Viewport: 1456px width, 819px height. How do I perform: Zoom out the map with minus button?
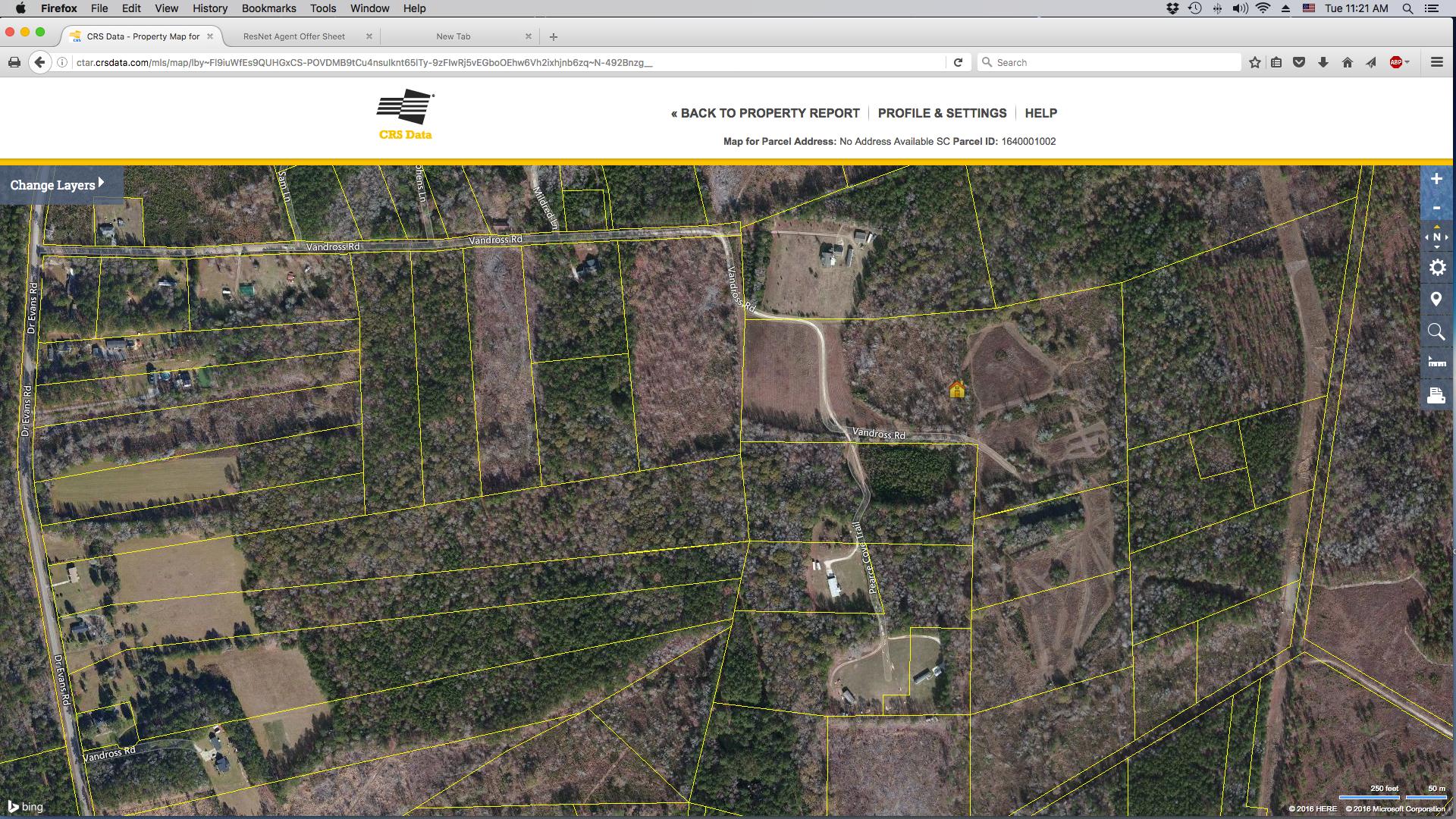tap(1436, 208)
